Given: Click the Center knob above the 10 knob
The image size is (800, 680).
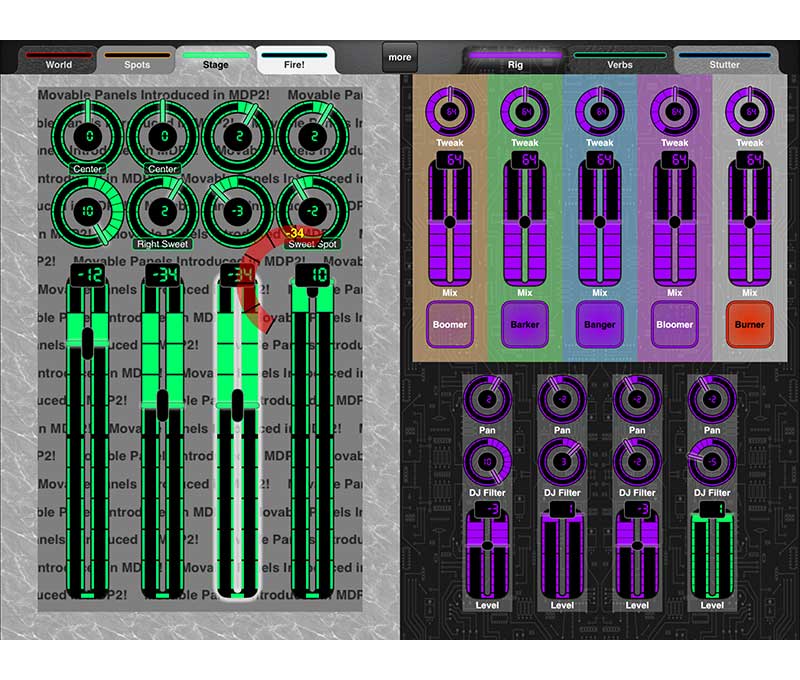Looking at the screenshot, I should 88,136.
